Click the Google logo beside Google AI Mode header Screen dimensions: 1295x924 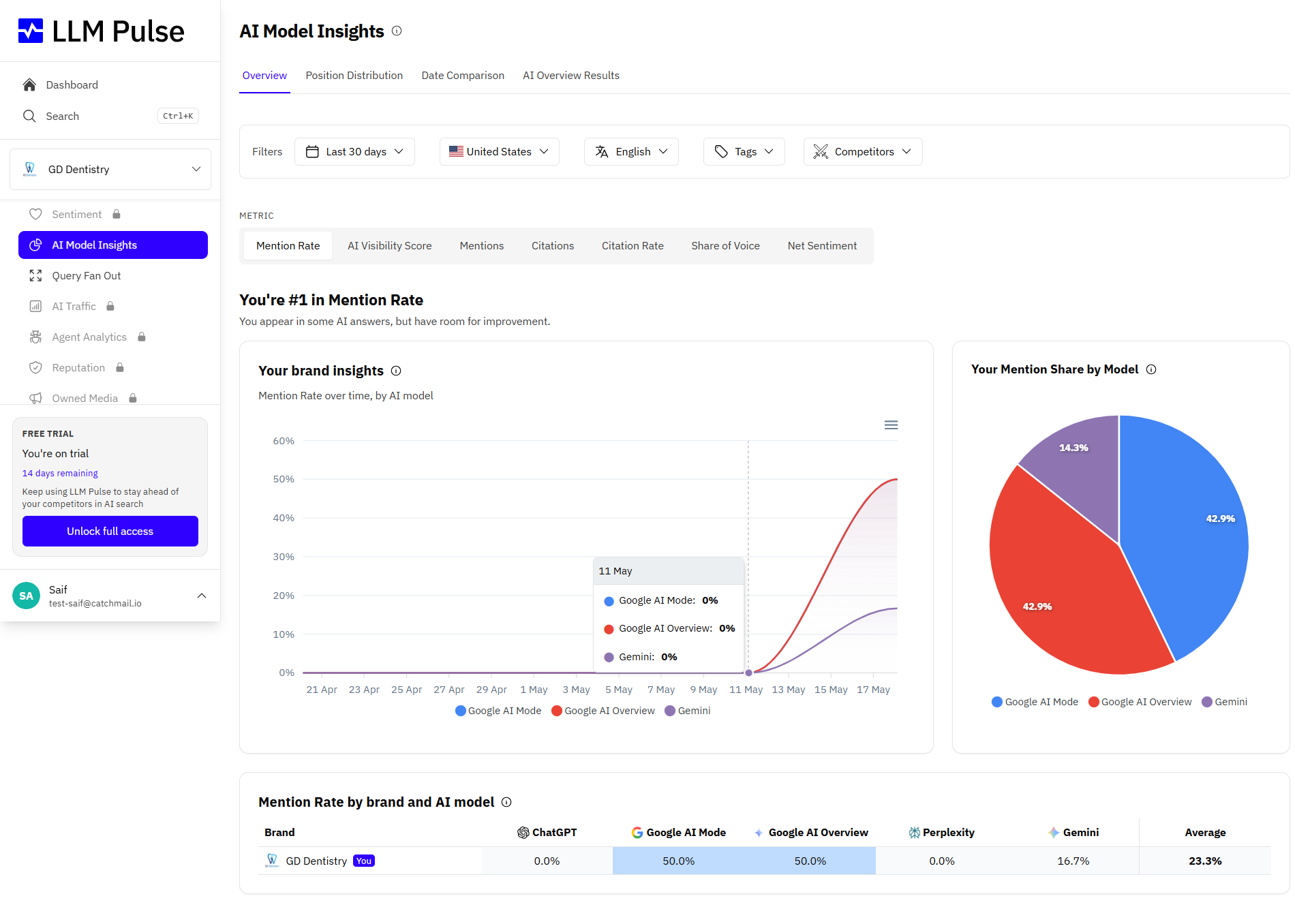pyautogui.click(x=637, y=832)
